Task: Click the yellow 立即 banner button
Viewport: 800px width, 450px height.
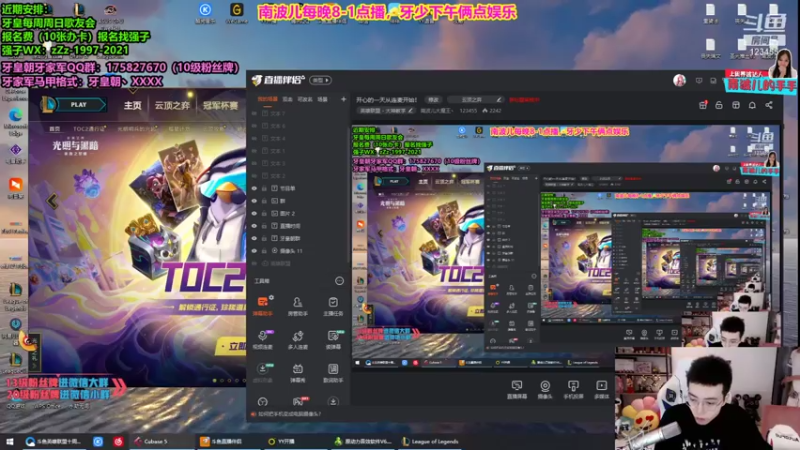Action: tap(232, 346)
